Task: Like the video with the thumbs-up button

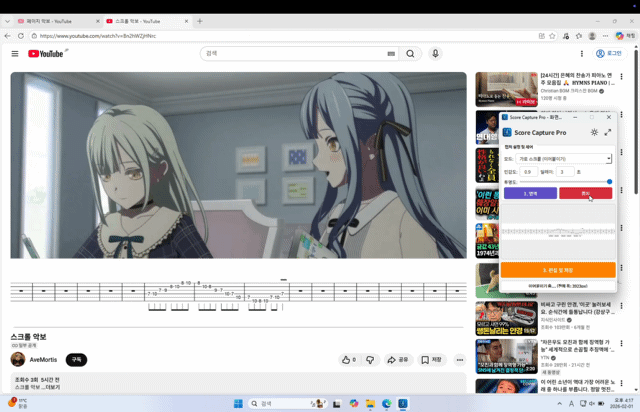Action: click(348, 359)
